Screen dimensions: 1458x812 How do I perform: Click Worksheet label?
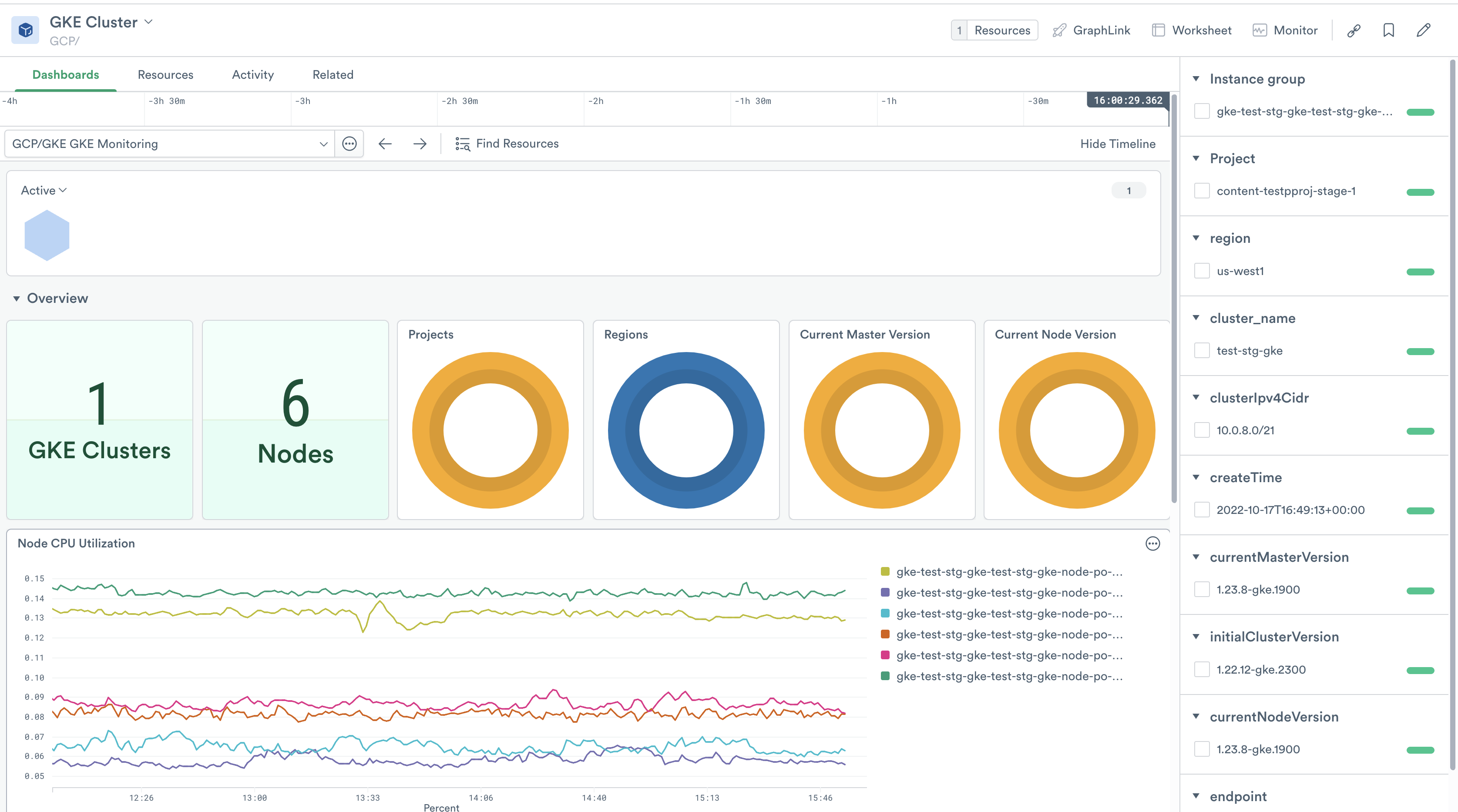[x=1202, y=30]
